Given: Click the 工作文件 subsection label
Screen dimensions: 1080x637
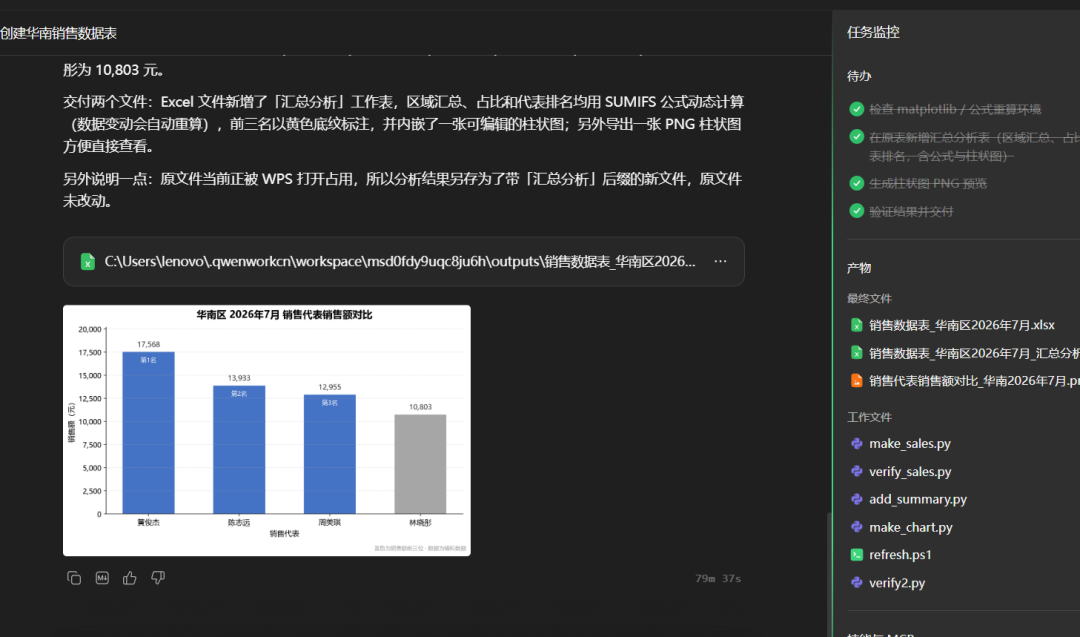Looking at the screenshot, I should point(869,417).
